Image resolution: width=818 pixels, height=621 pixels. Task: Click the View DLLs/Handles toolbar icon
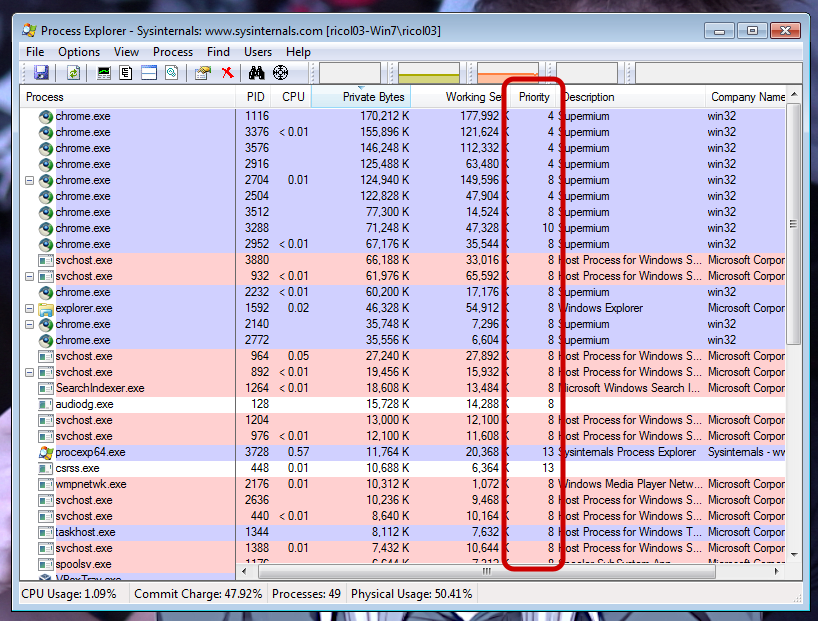172,73
